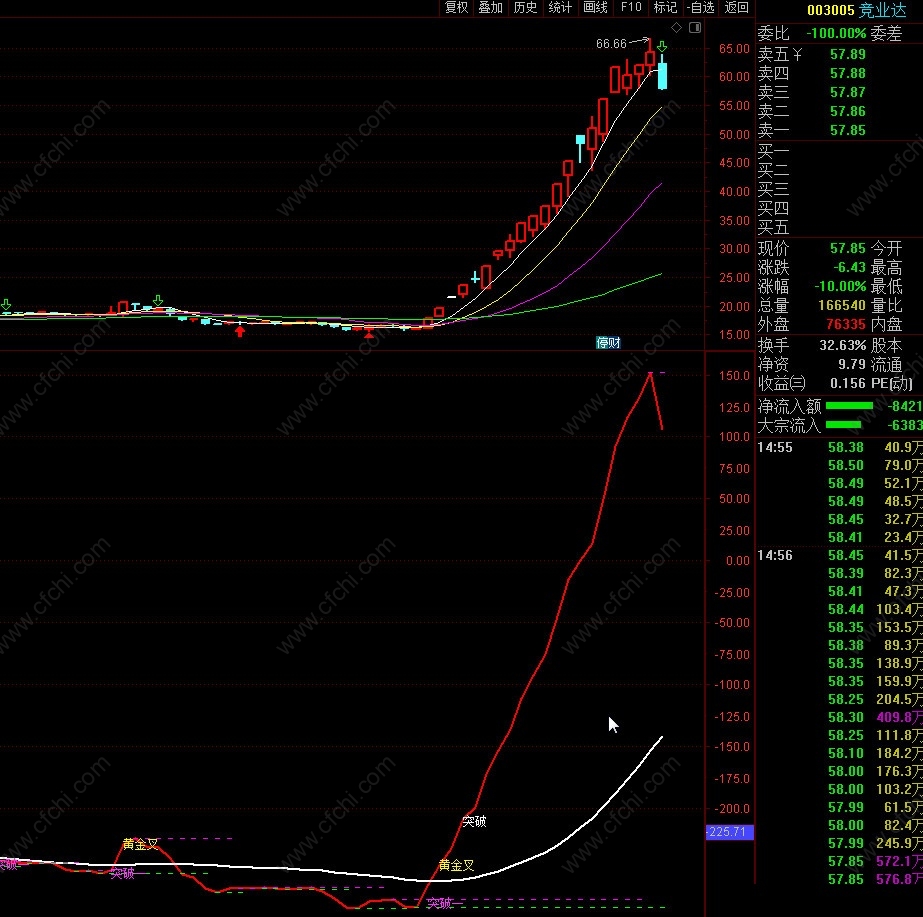The height and width of the screenshot is (917, 923).
Task: Toggle the side panel icon beside the diamond
Action: tap(695, 28)
